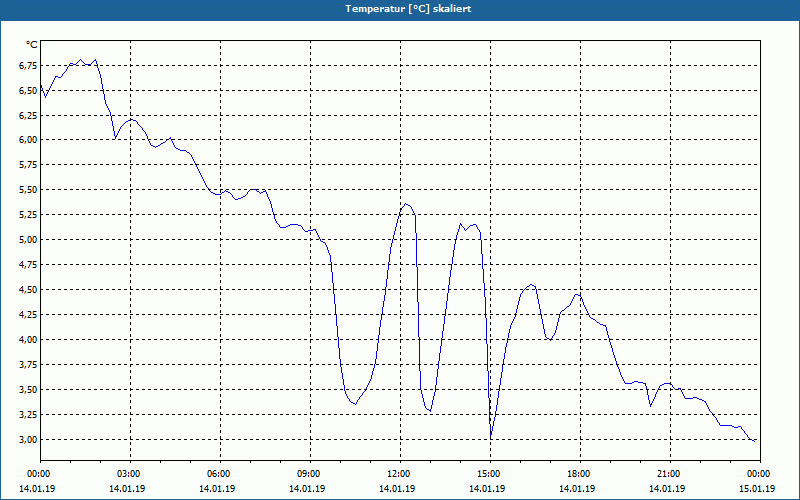Click the 00:00 label above 15.01.19

[x=760, y=474]
